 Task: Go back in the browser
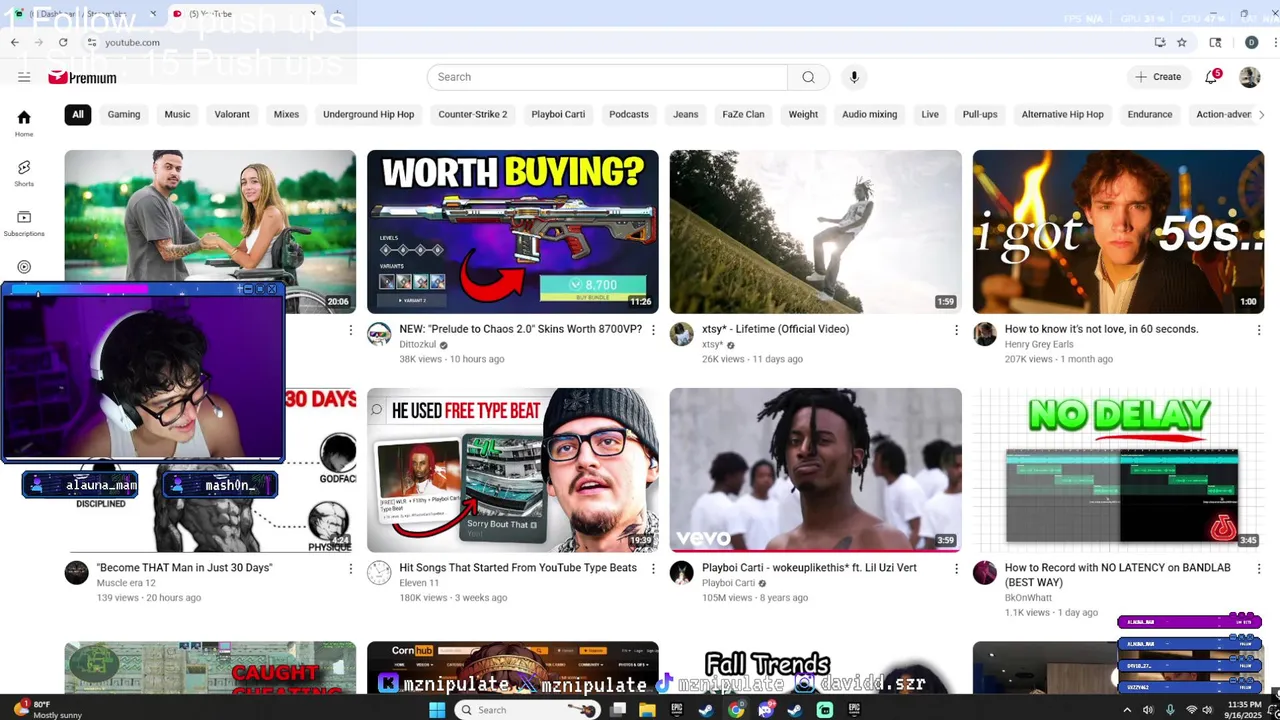point(14,42)
